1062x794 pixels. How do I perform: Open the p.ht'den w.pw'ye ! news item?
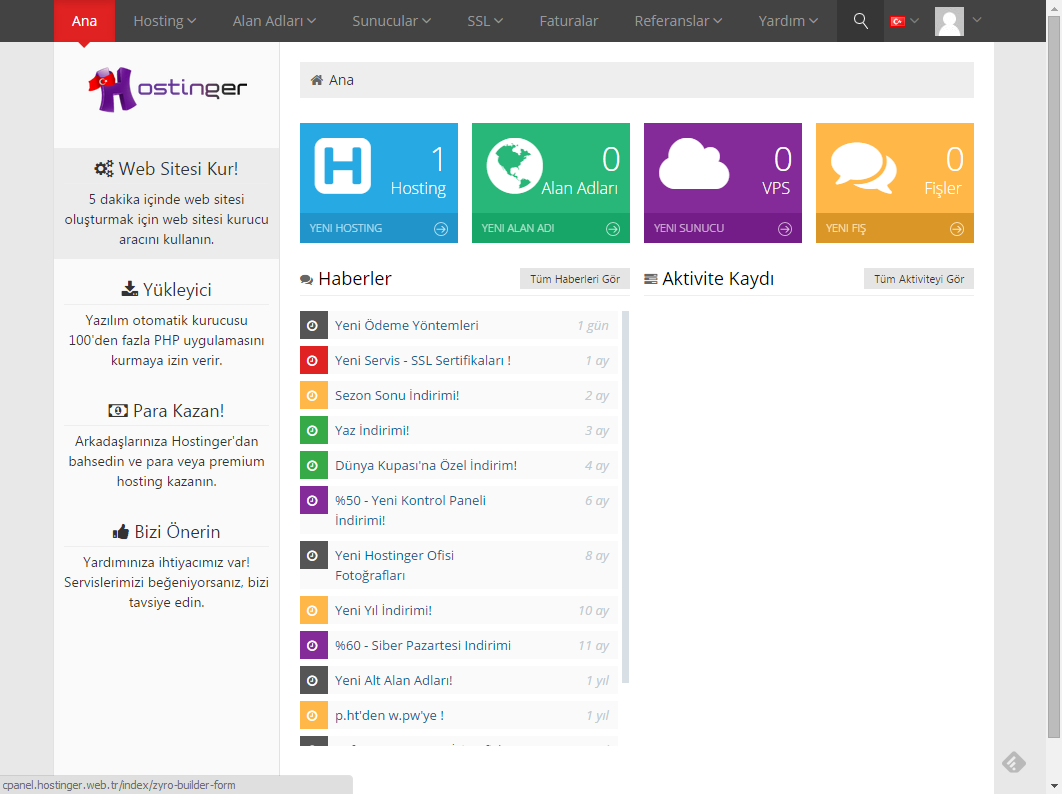(389, 716)
